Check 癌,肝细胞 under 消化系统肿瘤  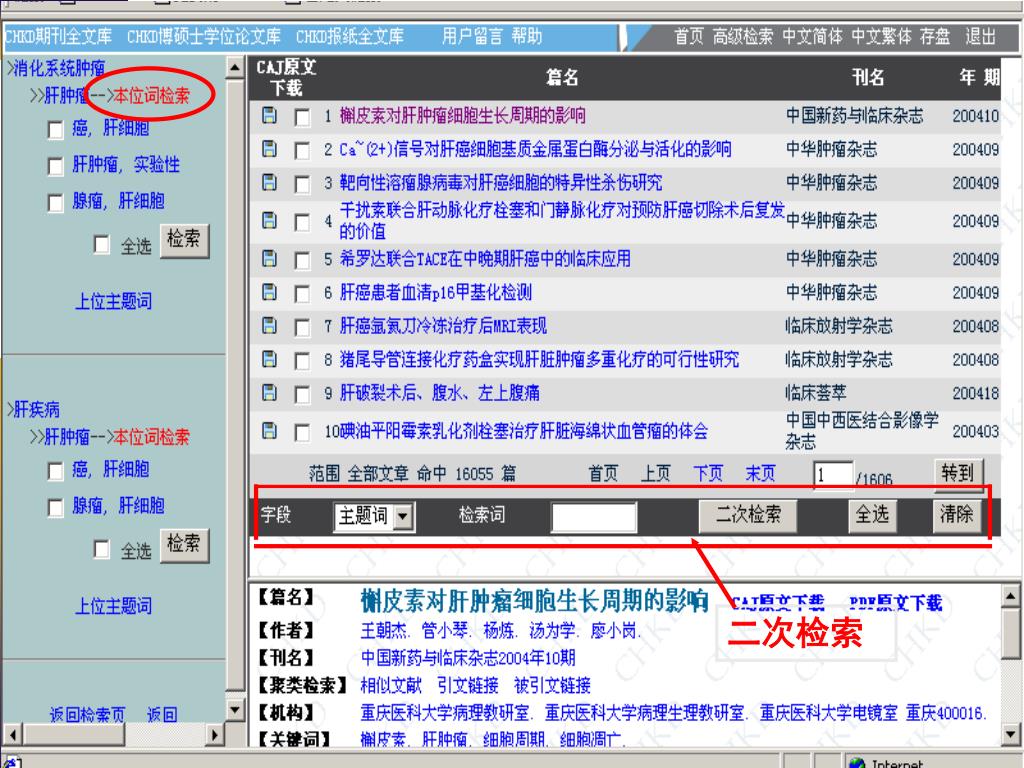click(x=56, y=129)
